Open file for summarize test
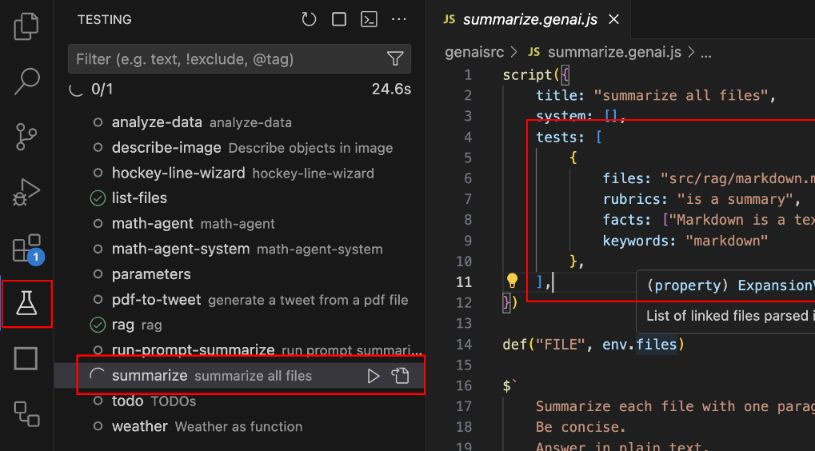 400,376
